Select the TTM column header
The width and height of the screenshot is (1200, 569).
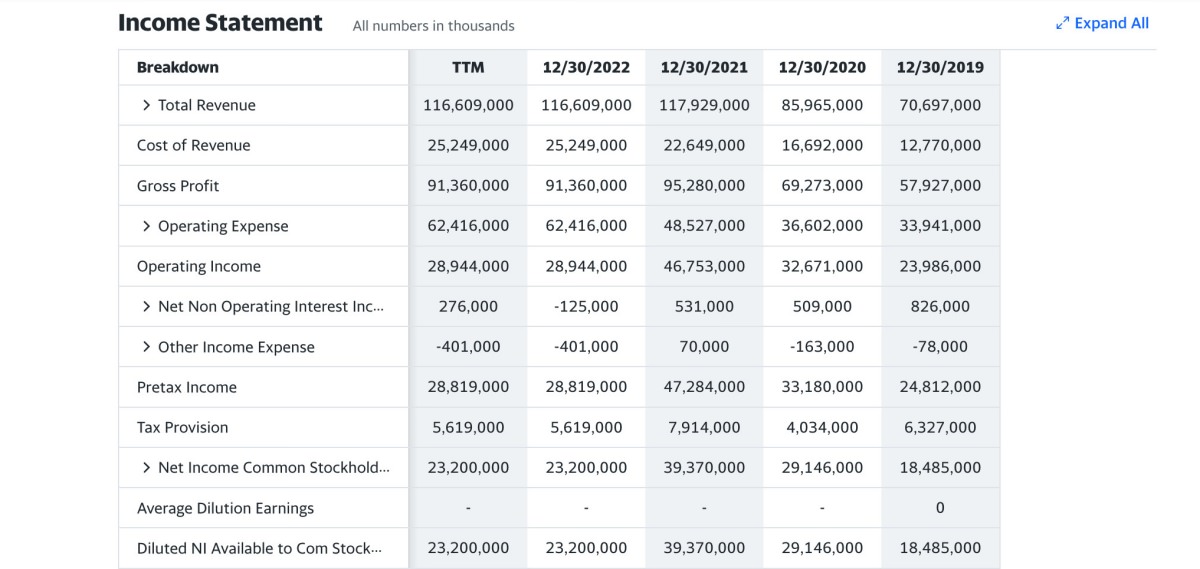tap(468, 67)
